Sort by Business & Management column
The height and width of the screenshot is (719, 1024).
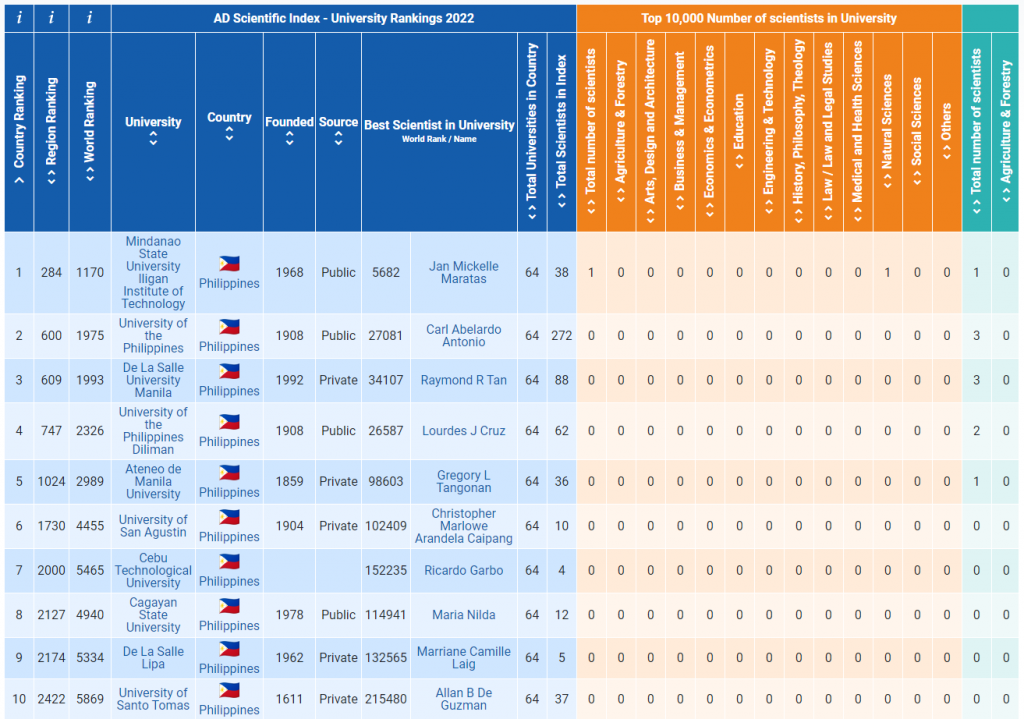coord(680,203)
